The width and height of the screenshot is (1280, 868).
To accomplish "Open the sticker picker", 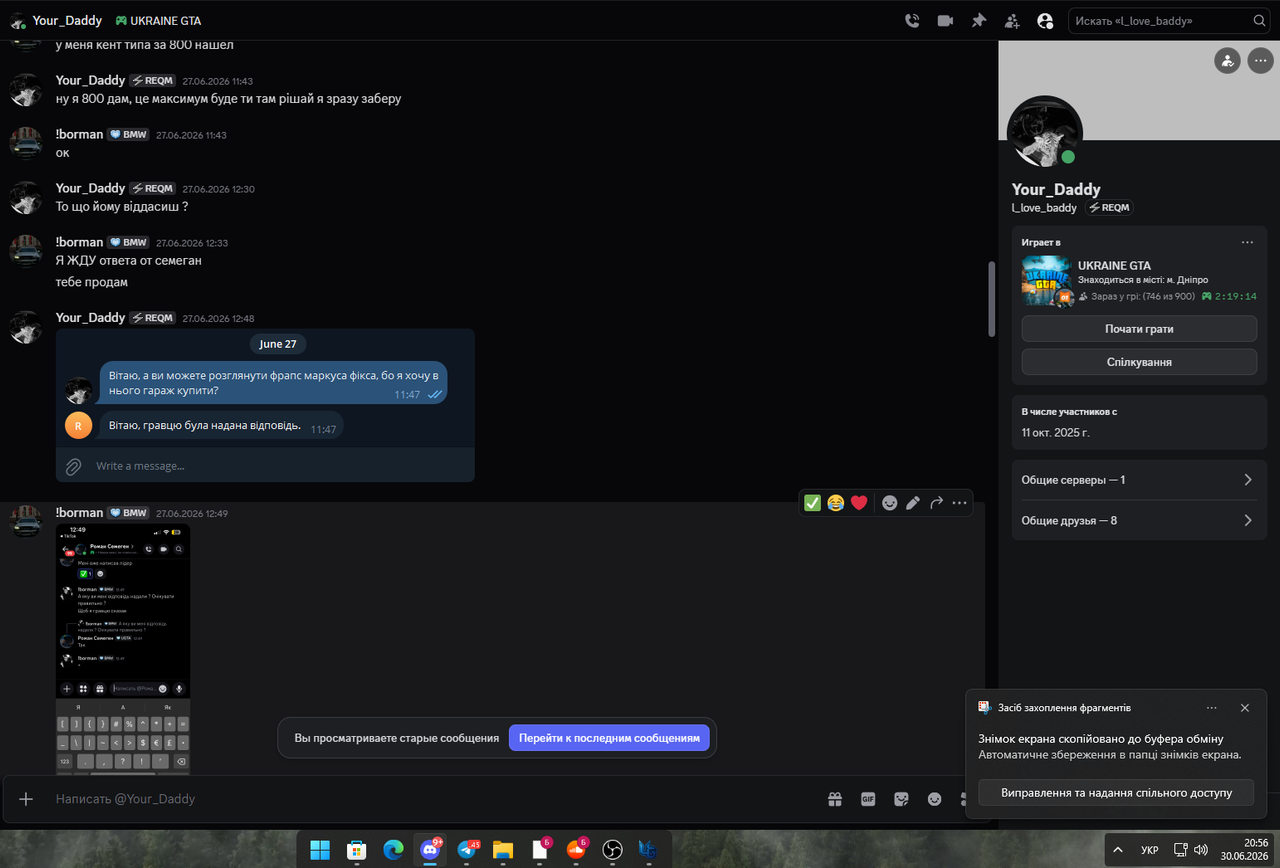I will (901, 799).
